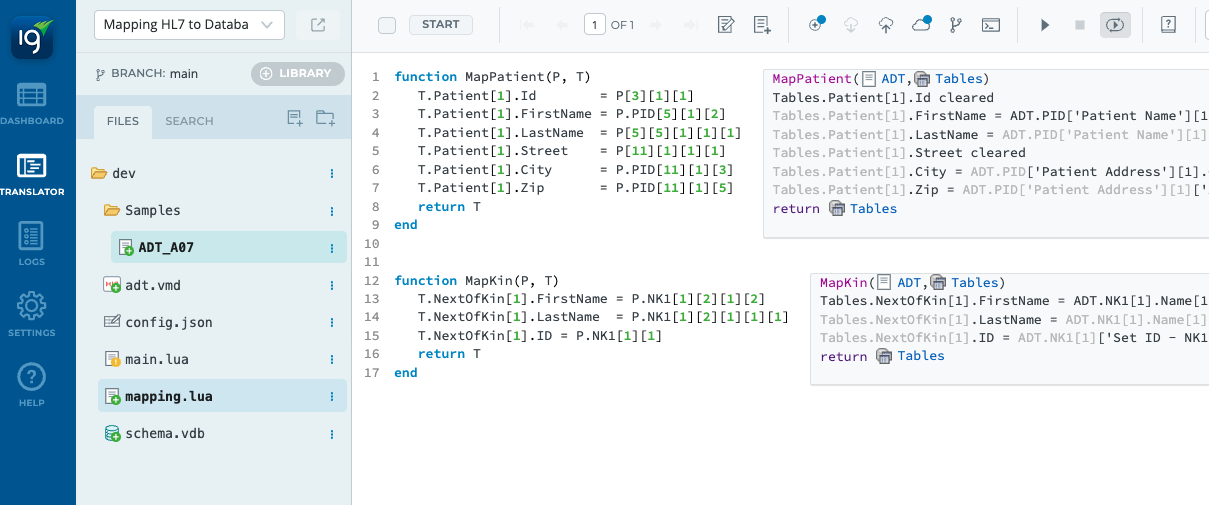1209x505 pixels.
Task: Tick the checkbox next to START
Action: click(x=387, y=25)
